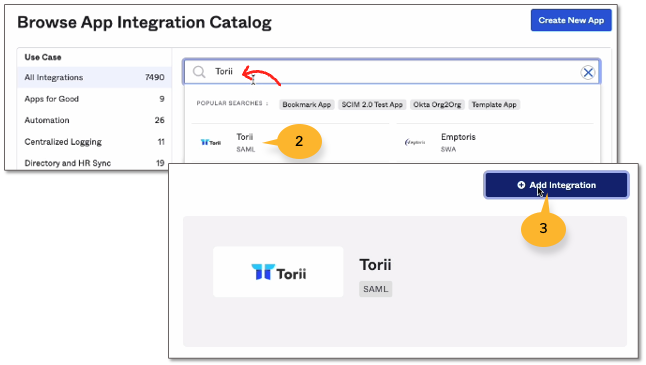Choose Template App popular search

coord(494,105)
